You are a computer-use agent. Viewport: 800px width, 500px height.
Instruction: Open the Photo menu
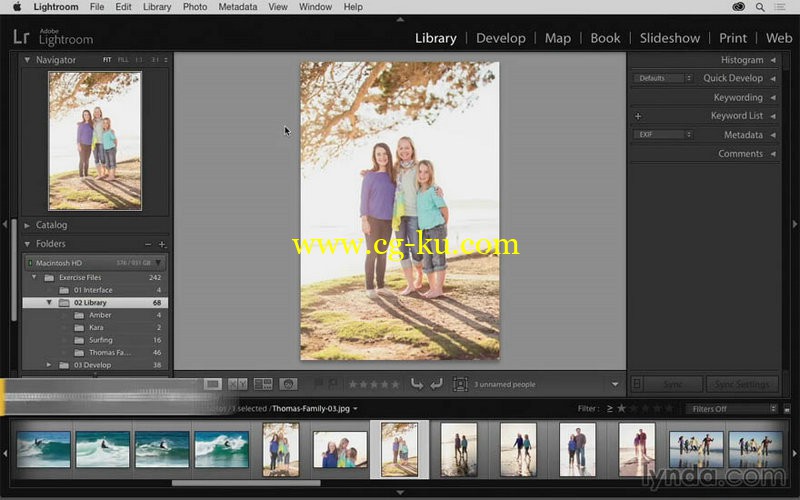point(195,7)
